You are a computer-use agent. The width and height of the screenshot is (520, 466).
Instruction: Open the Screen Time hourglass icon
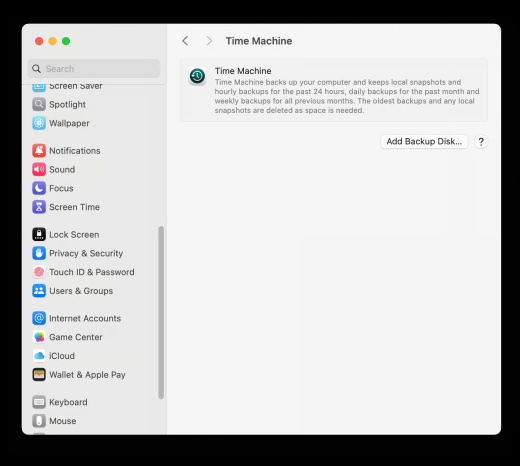39,207
